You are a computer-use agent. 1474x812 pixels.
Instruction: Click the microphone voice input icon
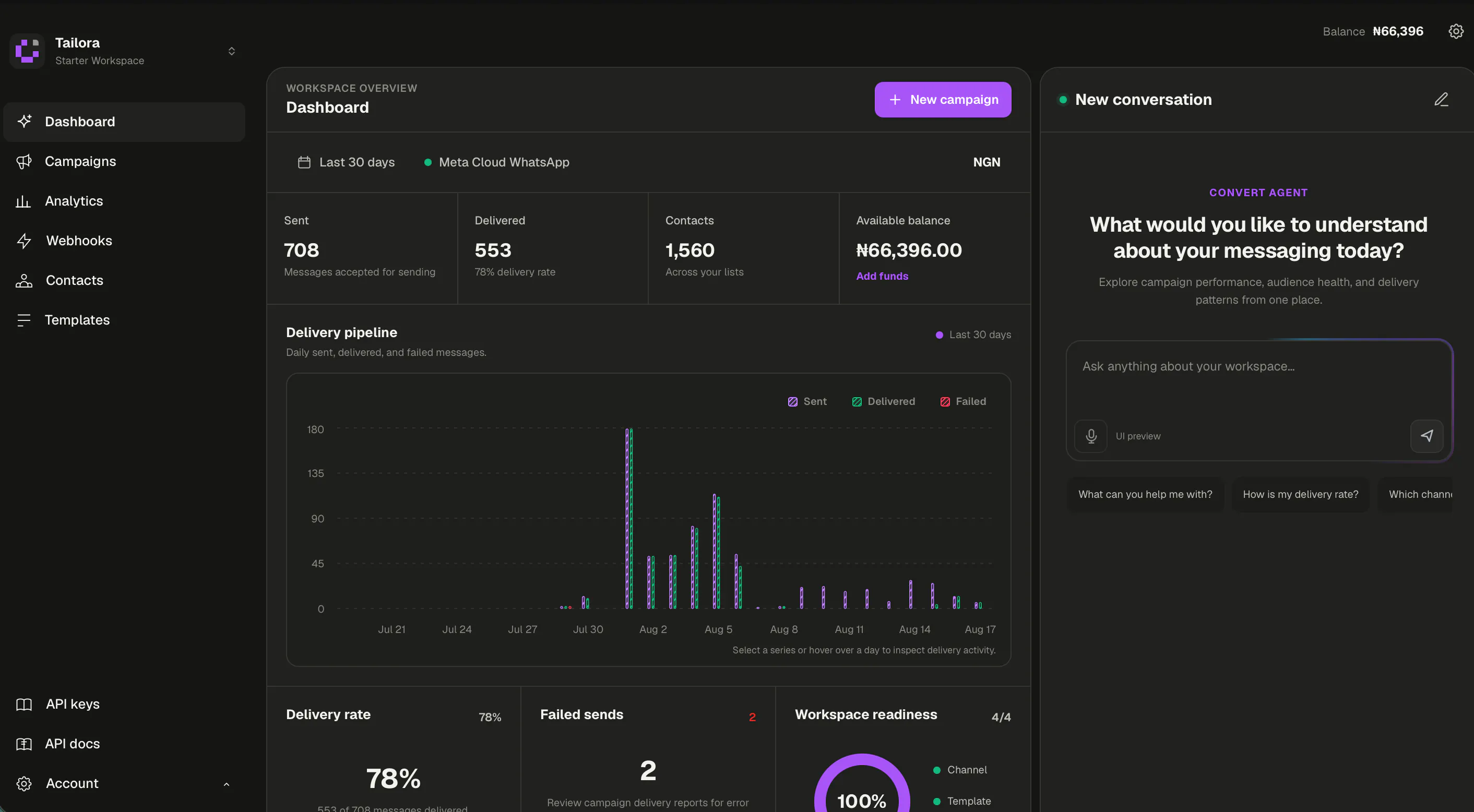pos(1091,436)
